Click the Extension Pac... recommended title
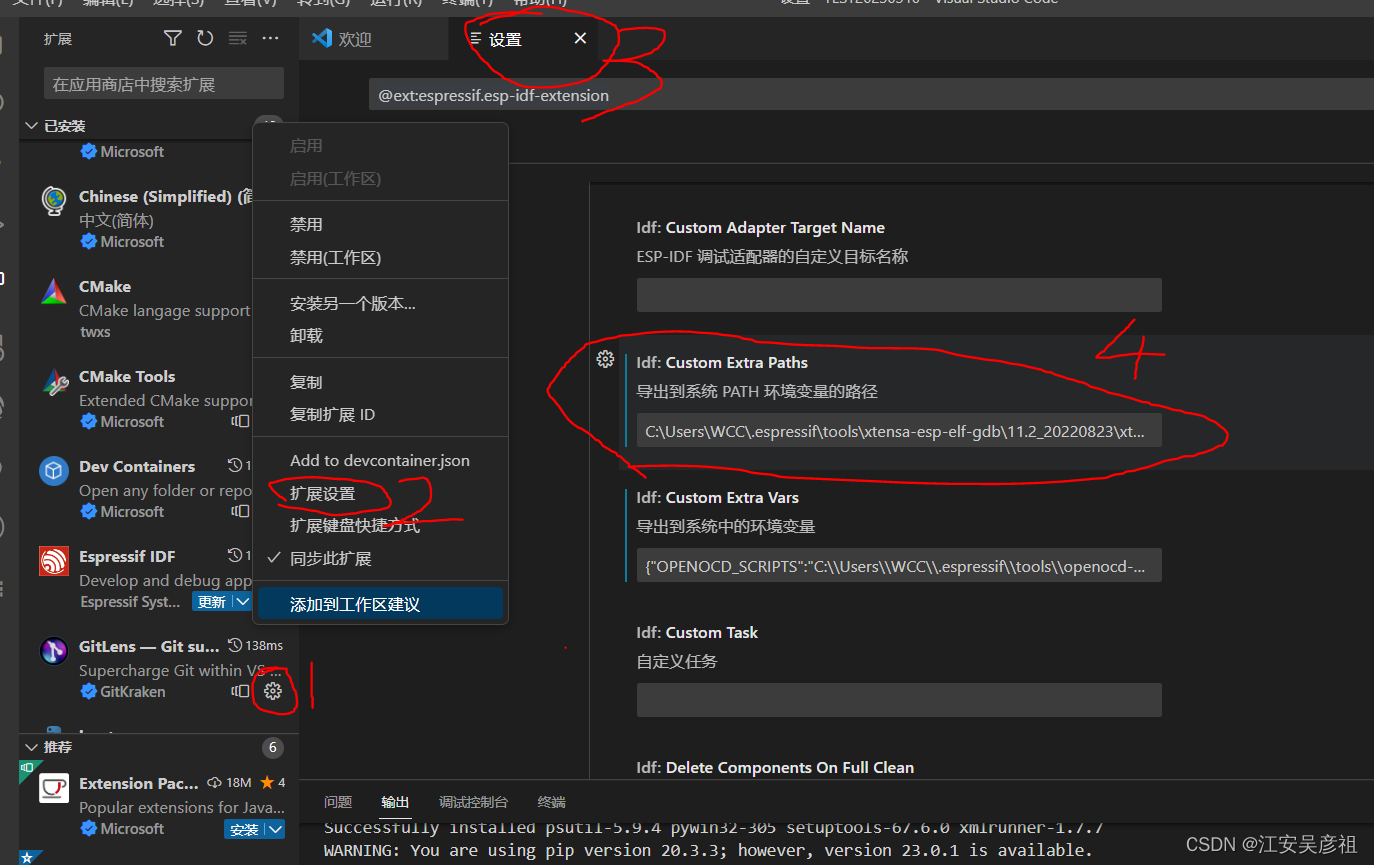 pyautogui.click(x=139, y=783)
